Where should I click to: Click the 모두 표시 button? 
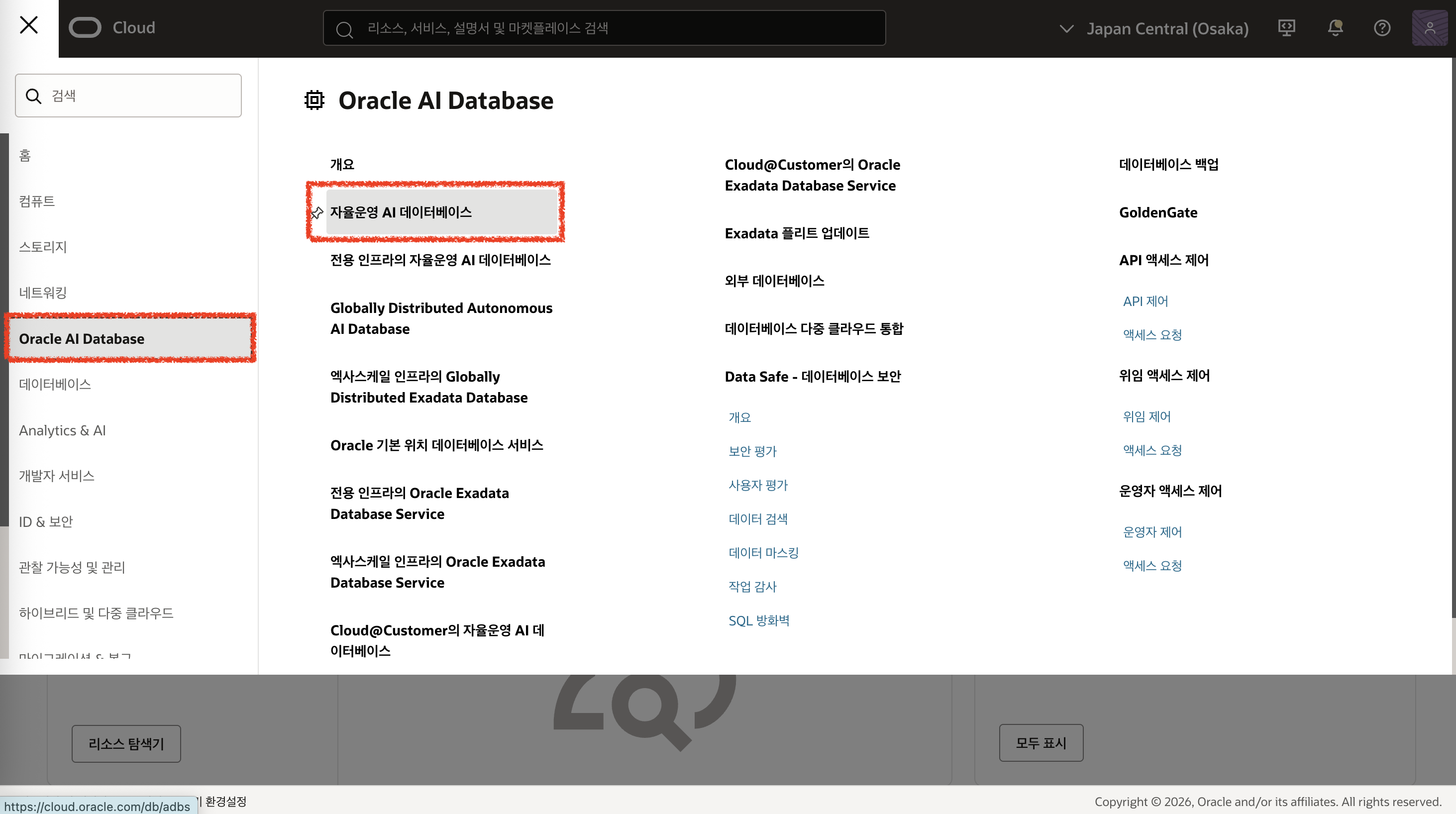click(x=1041, y=743)
